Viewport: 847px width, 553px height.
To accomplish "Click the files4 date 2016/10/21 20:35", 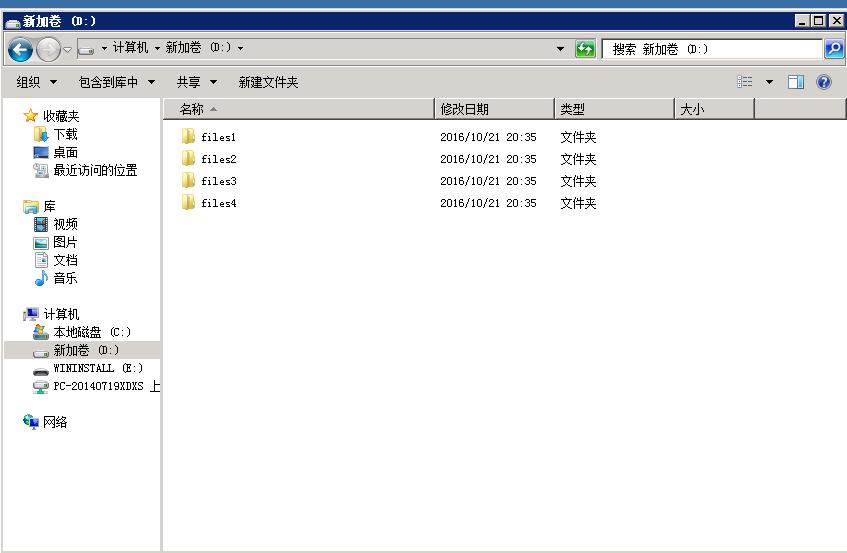I will tap(488, 203).
